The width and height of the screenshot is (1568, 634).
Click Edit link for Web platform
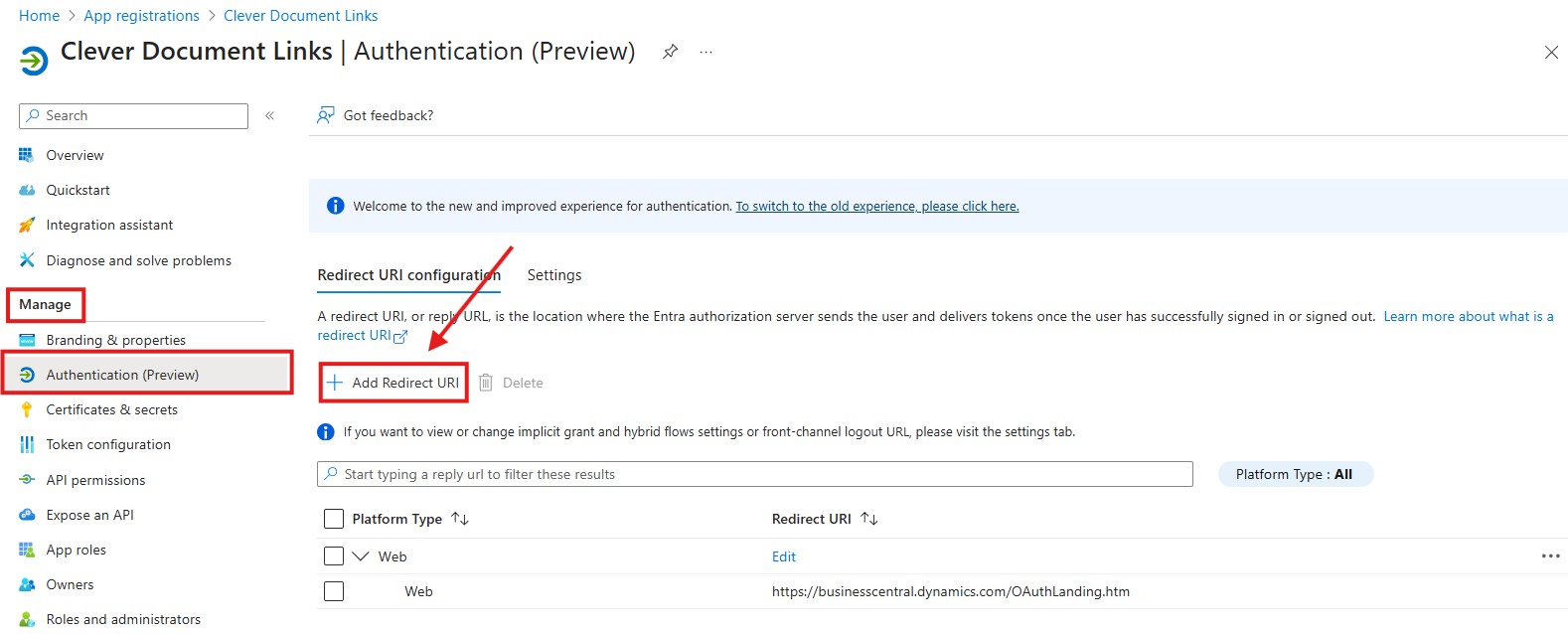point(784,556)
